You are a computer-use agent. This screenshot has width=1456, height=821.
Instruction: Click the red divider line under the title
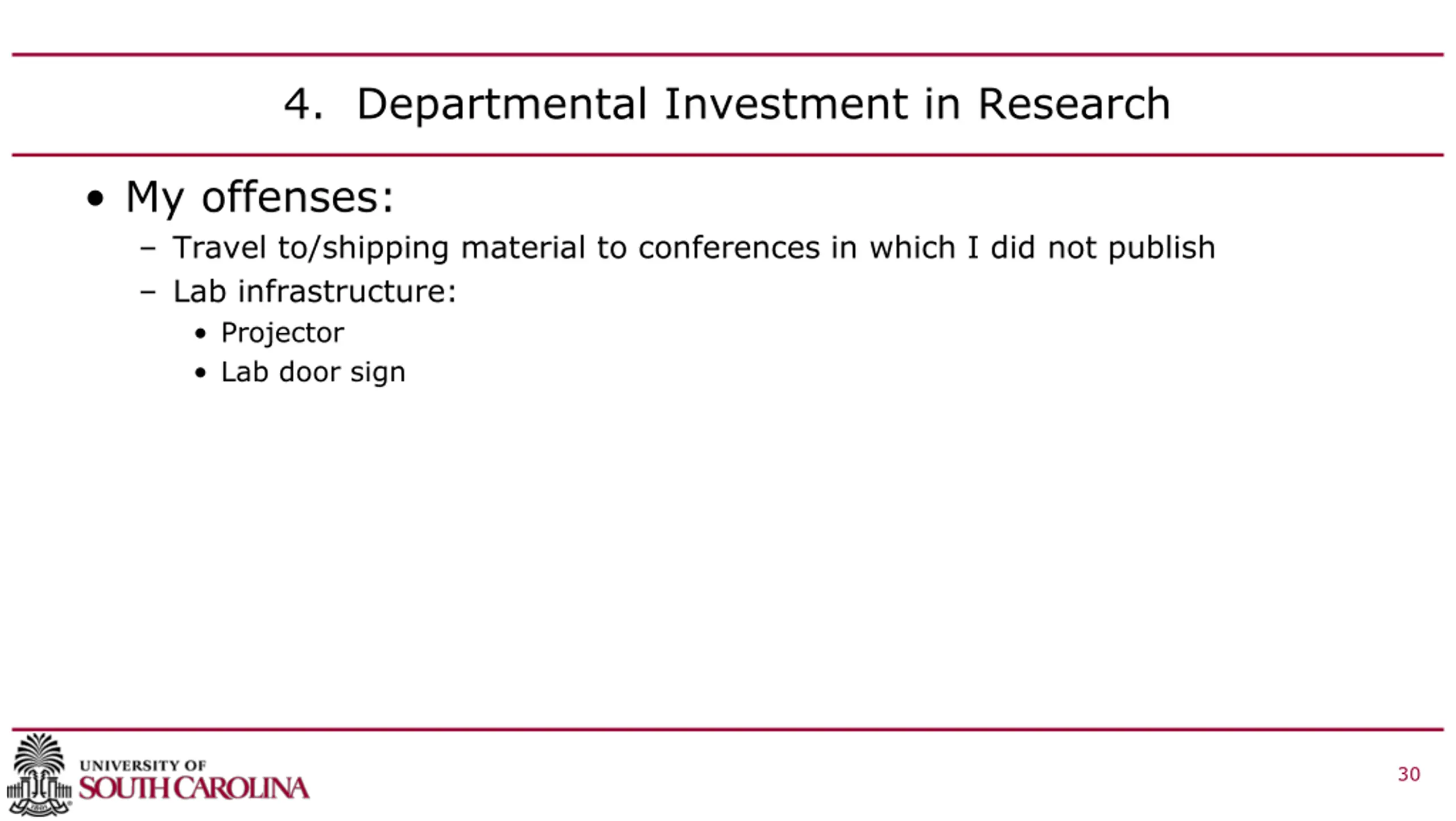point(728,155)
